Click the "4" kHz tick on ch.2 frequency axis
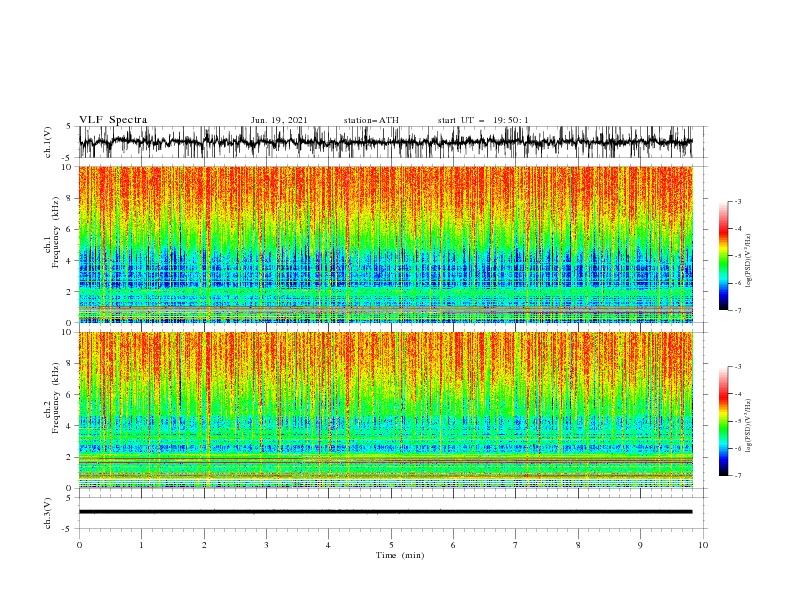 69,426
